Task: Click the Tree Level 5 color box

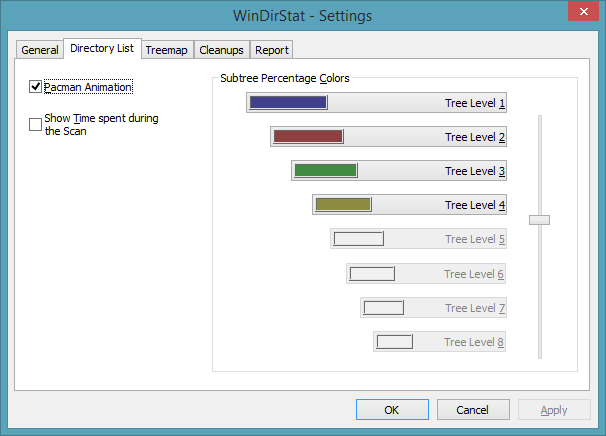Action: click(358, 239)
